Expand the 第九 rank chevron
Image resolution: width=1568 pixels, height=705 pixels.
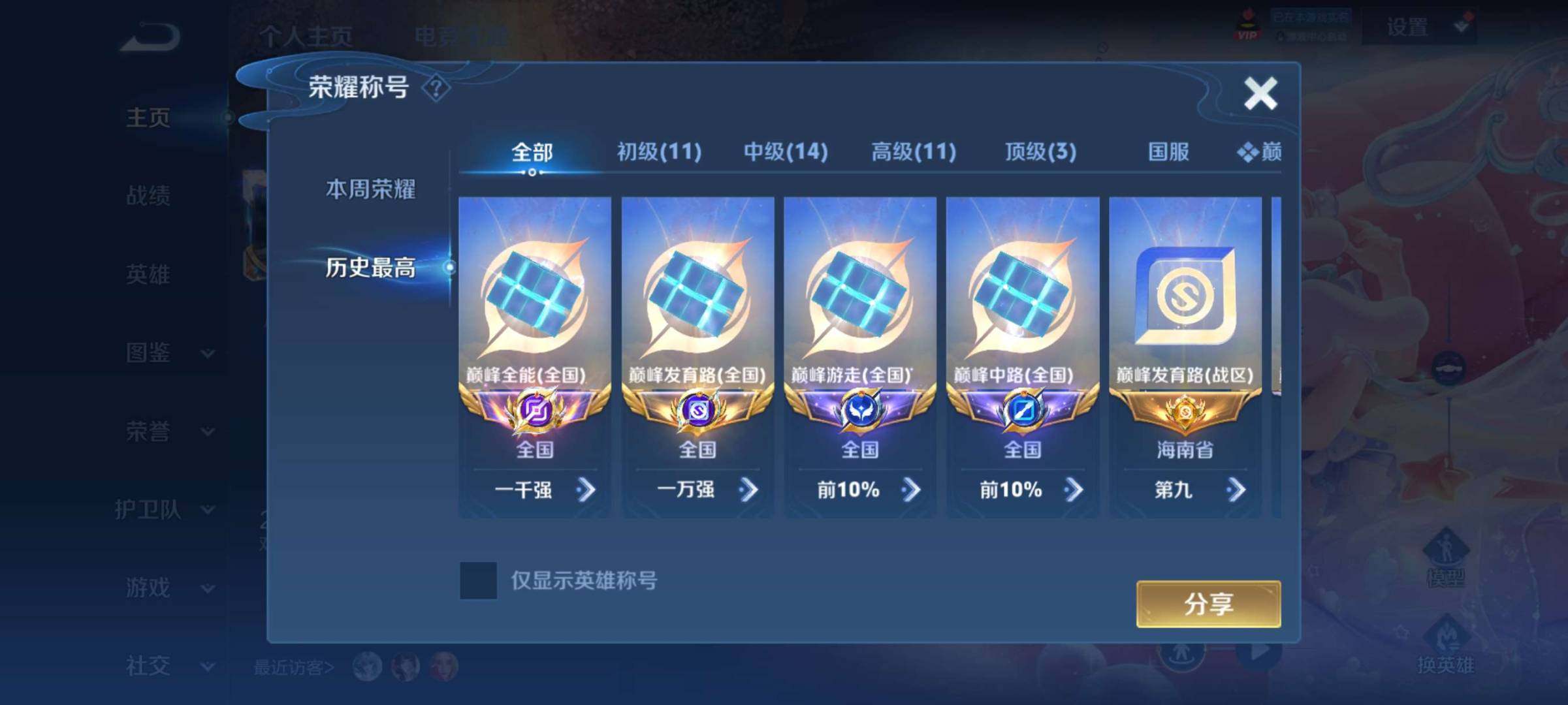tap(1236, 490)
